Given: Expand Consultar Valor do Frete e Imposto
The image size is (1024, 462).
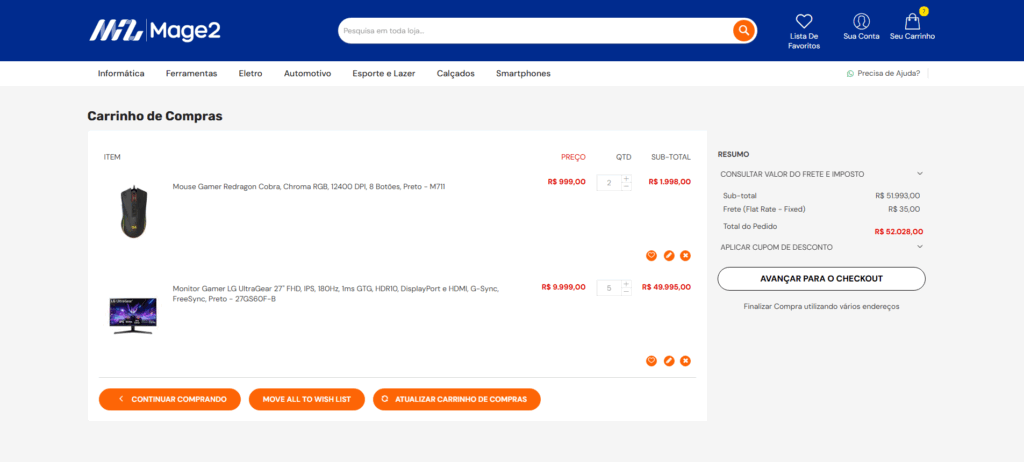Looking at the screenshot, I should pyautogui.click(x=820, y=174).
